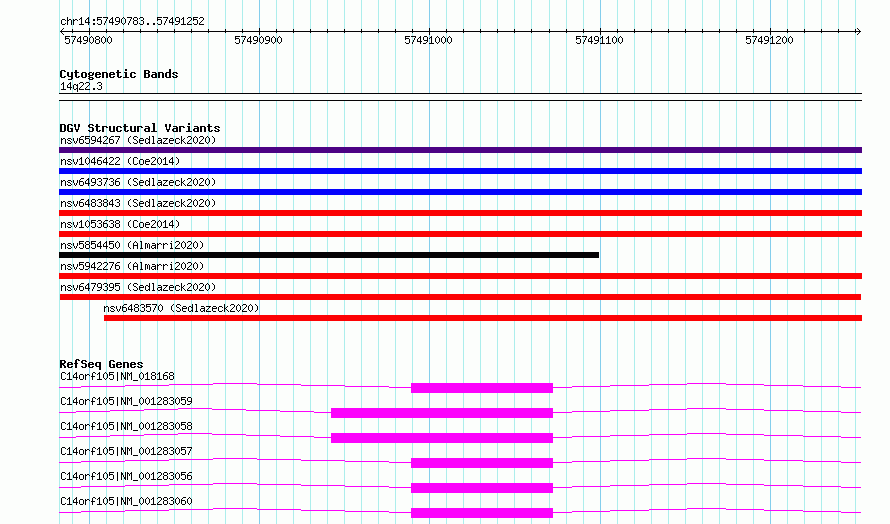Open gene label C14orf105|NM_018168
The image size is (890, 524).
pos(117,376)
